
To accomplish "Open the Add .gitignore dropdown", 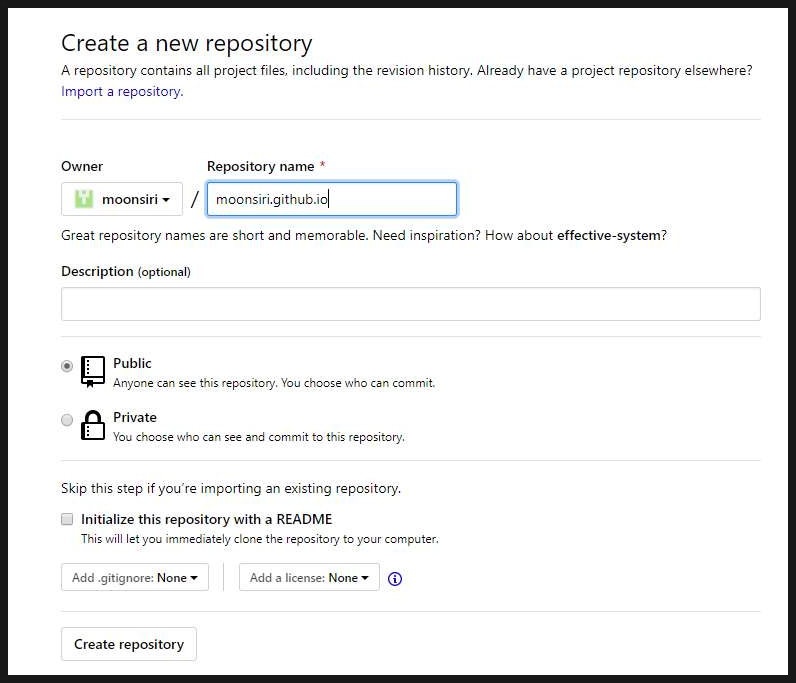I will pyautogui.click(x=135, y=577).
